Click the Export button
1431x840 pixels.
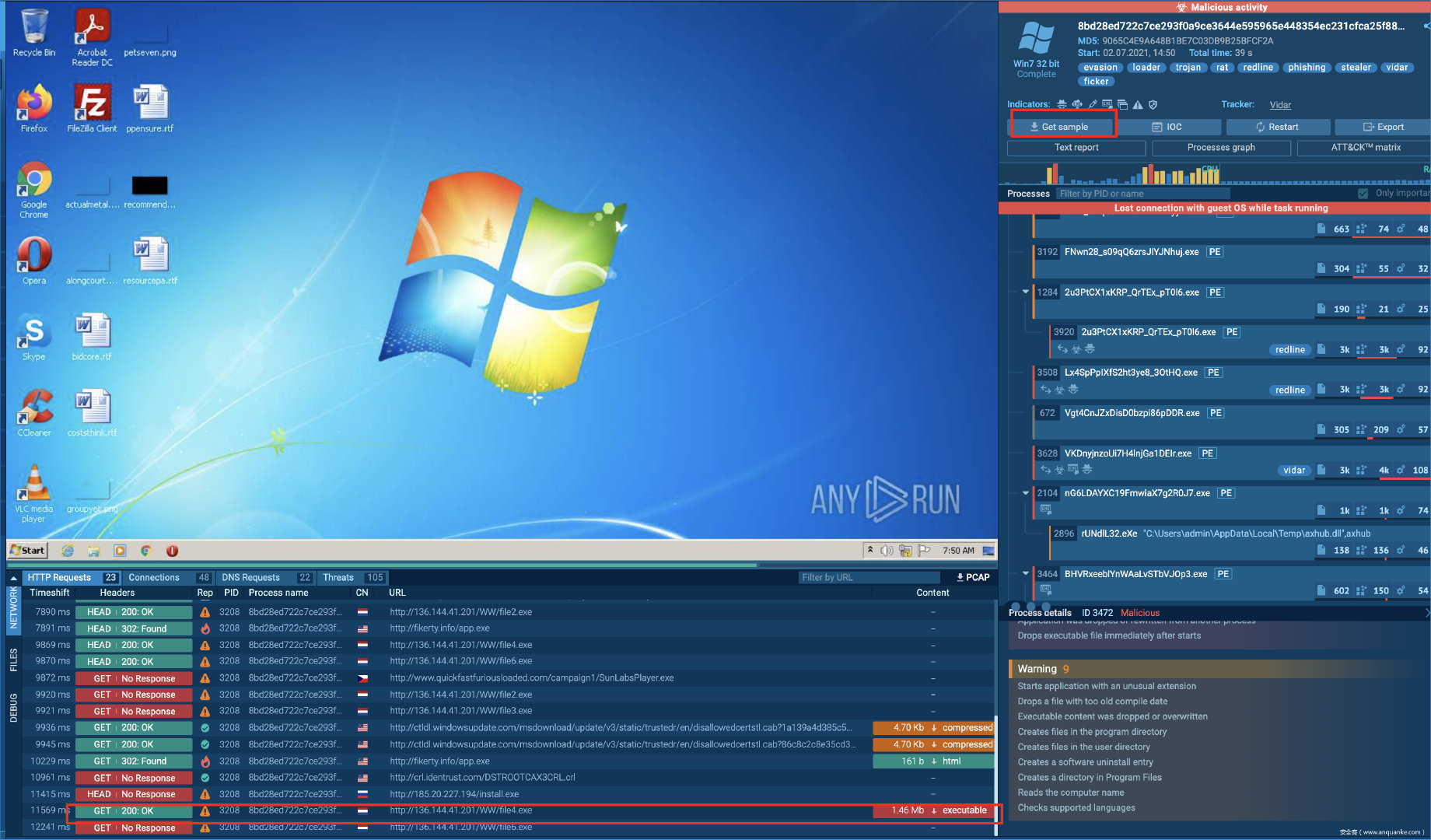pos(1383,127)
